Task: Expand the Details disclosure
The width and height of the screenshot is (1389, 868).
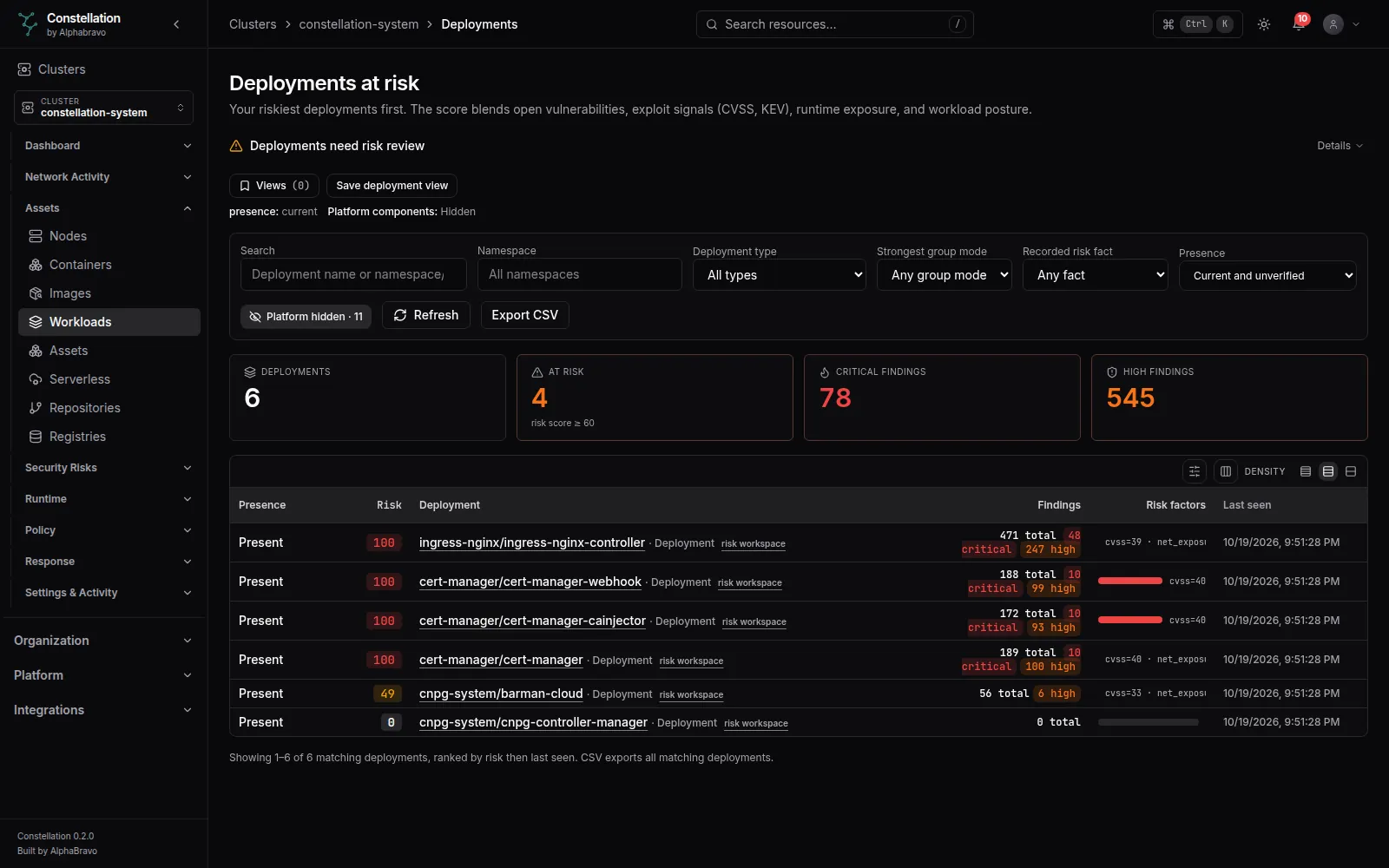Action: tap(1340, 146)
